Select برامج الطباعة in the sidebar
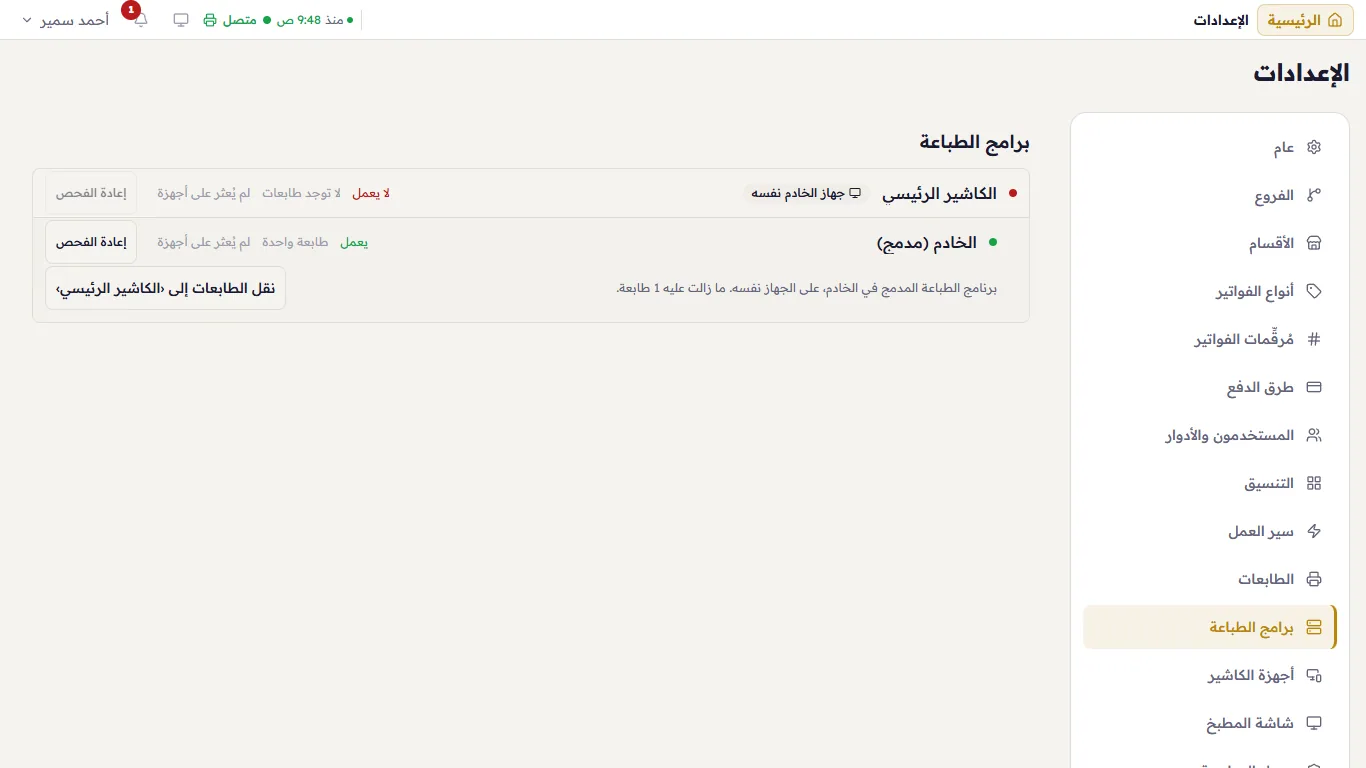The image size is (1366, 768). click(1210, 628)
